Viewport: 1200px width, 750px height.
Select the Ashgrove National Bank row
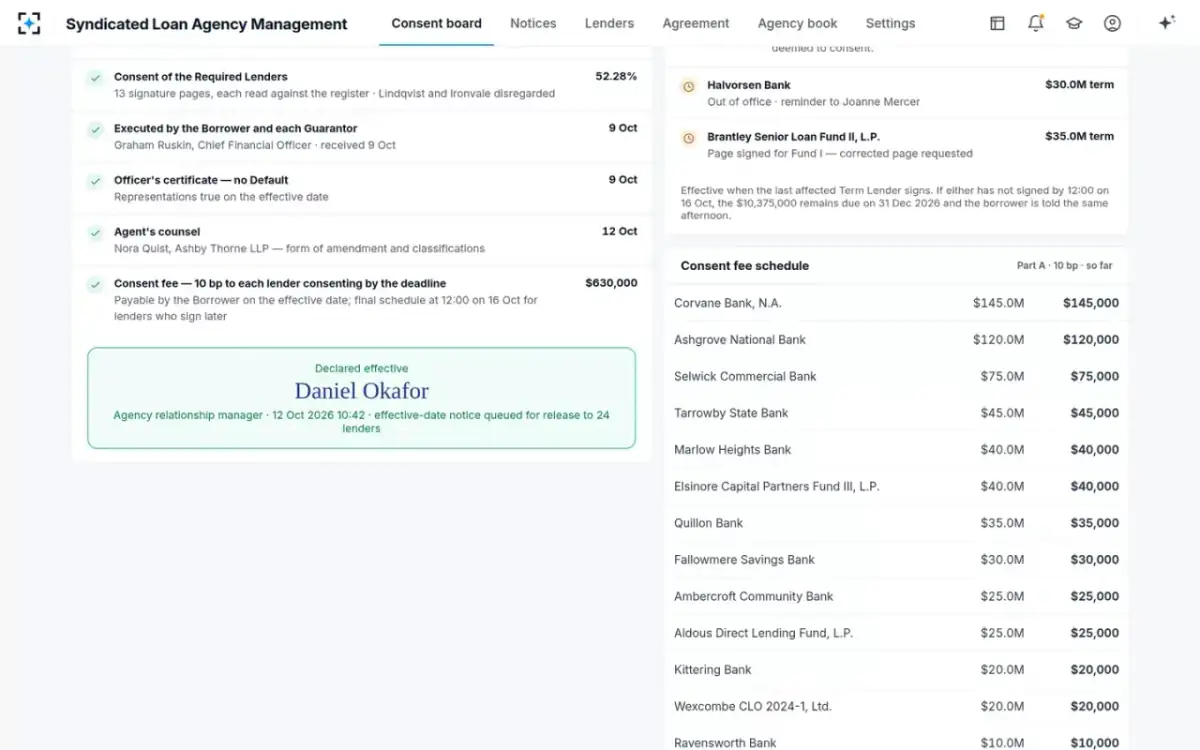click(896, 340)
